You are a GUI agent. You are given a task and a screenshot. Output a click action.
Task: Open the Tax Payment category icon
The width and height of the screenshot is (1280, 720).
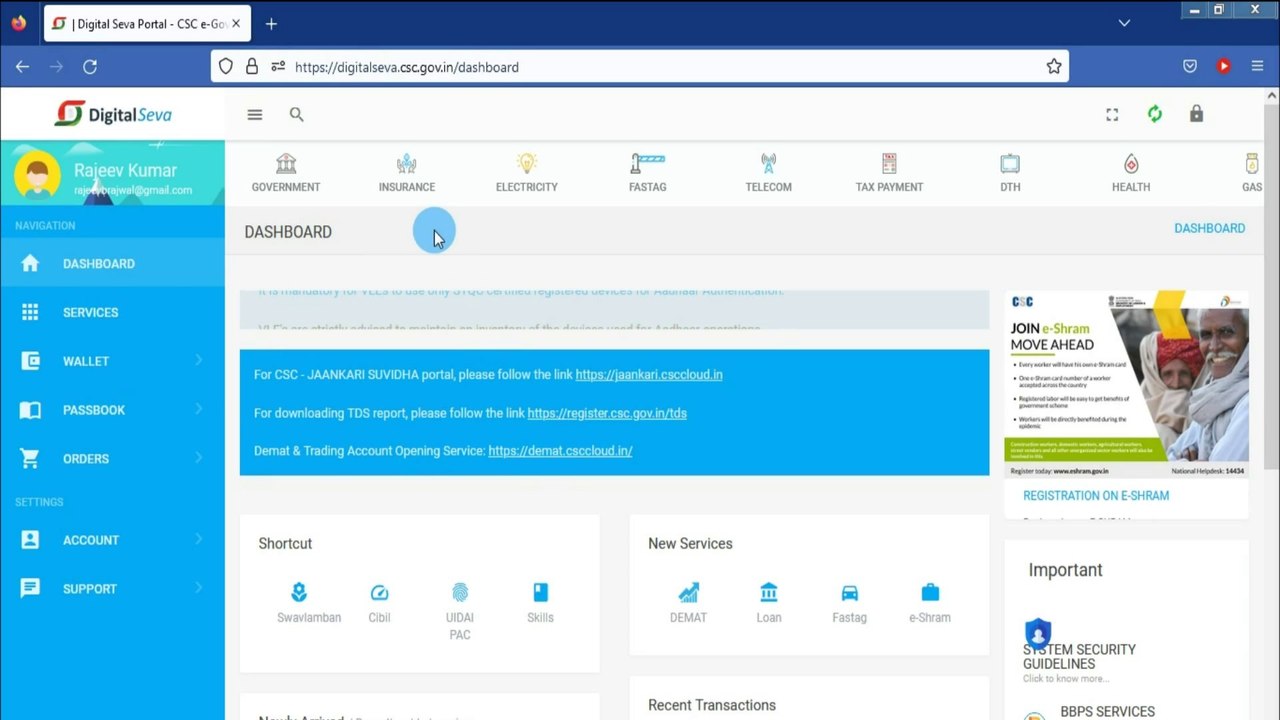[x=889, y=164]
